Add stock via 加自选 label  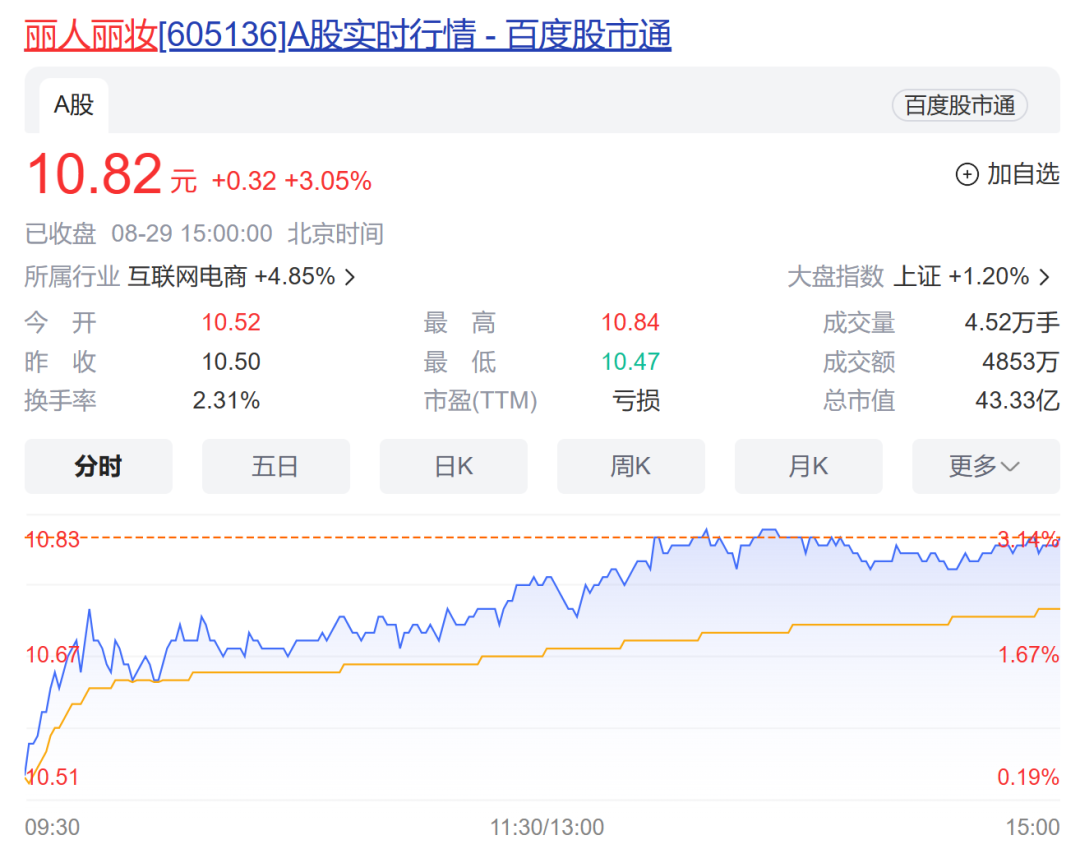pos(1023,174)
